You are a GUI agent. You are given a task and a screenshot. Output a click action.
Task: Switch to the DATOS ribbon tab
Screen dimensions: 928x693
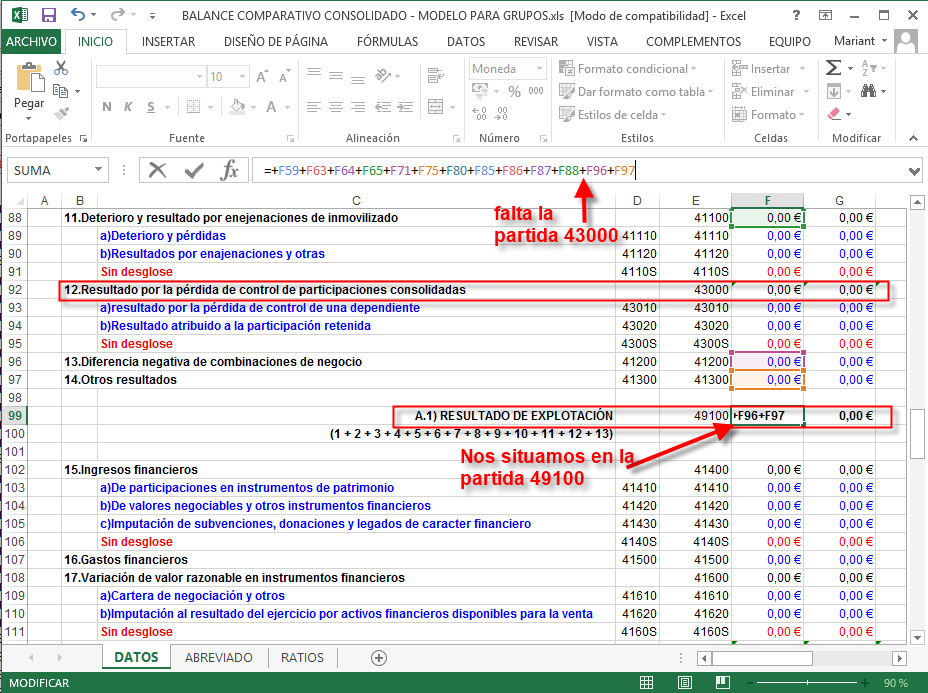click(x=466, y=41)
